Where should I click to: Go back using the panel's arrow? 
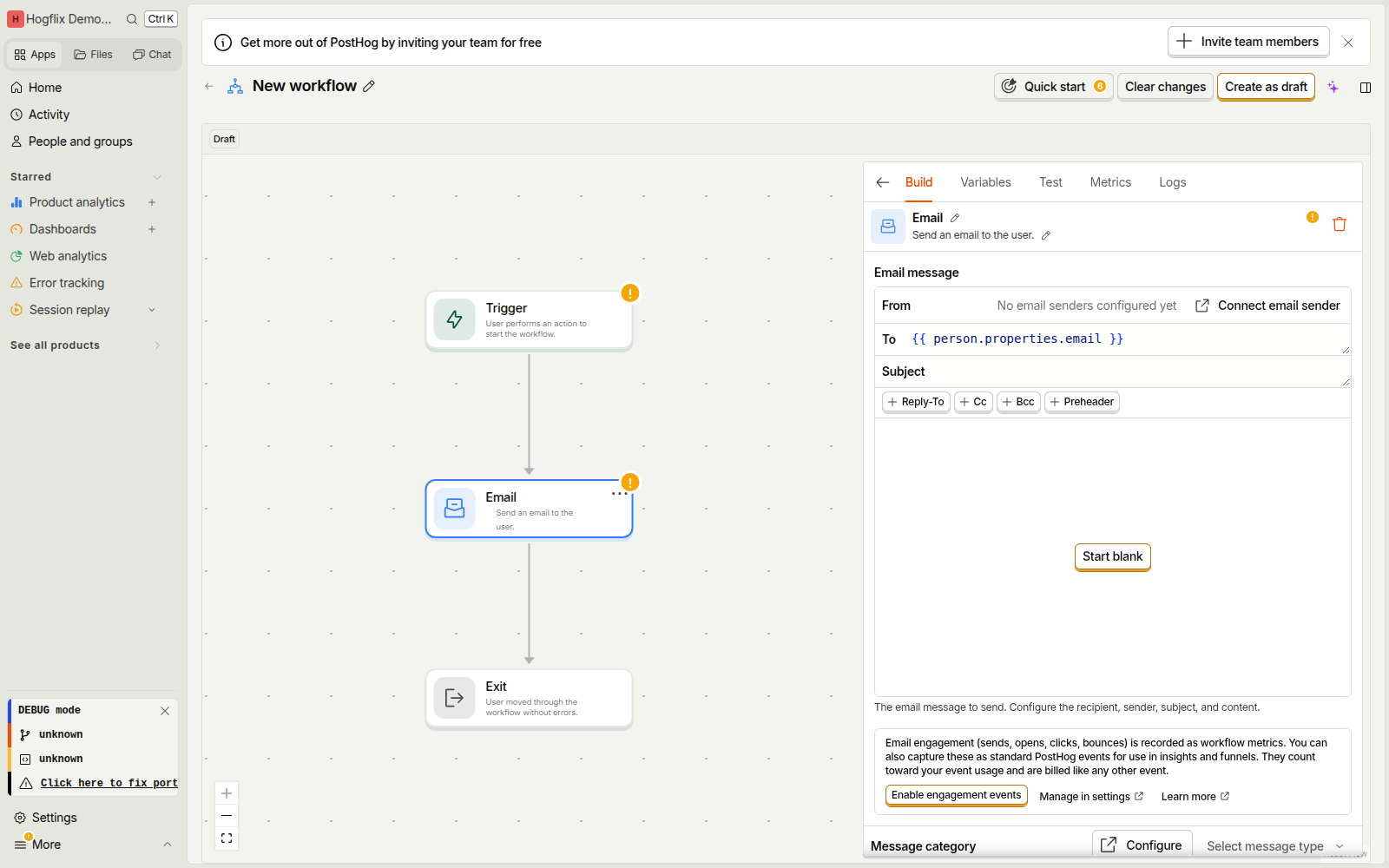[x=883, y=182]
